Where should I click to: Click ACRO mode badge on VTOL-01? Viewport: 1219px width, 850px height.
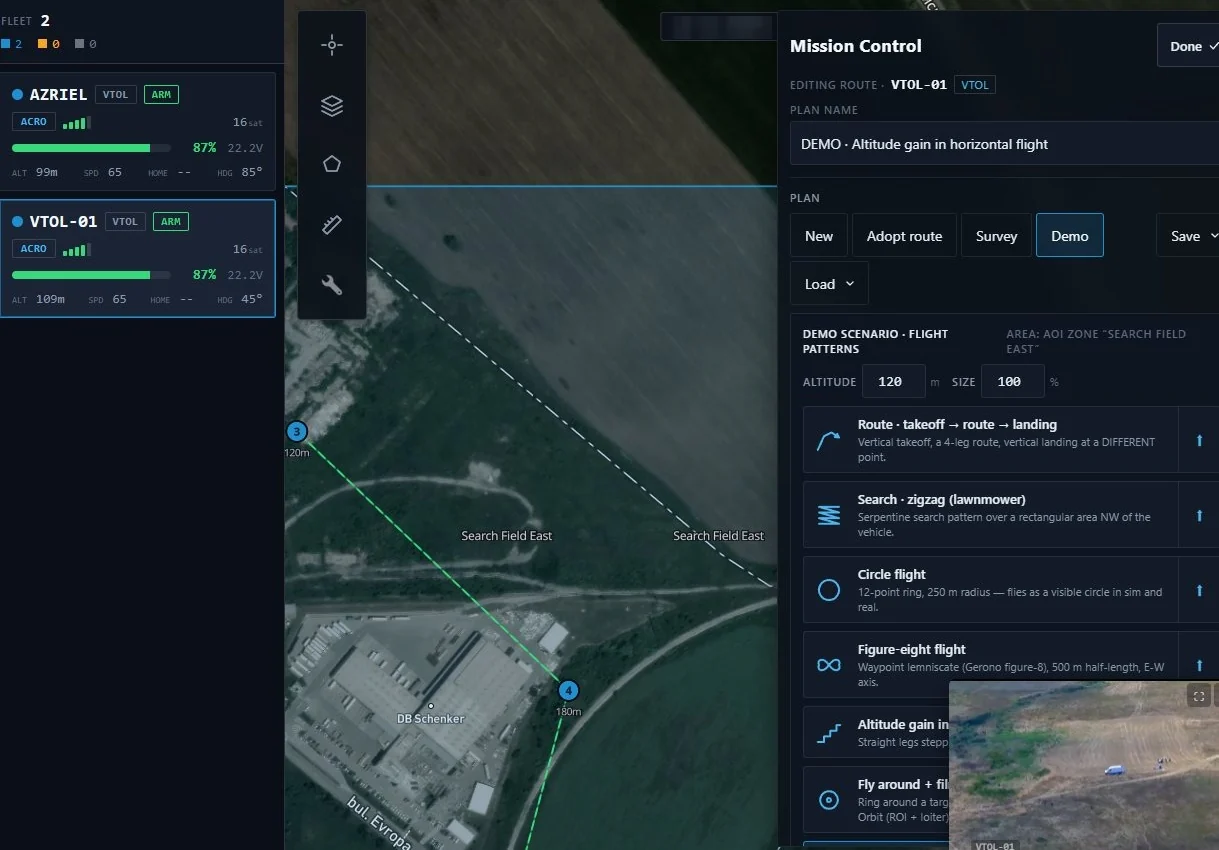coord(34,249)
